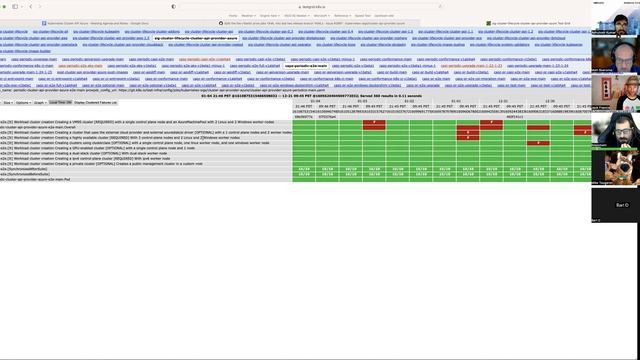Go back with the browser back arrow
Viewport: 640px width, 360px height.
(x=31, y=7)
